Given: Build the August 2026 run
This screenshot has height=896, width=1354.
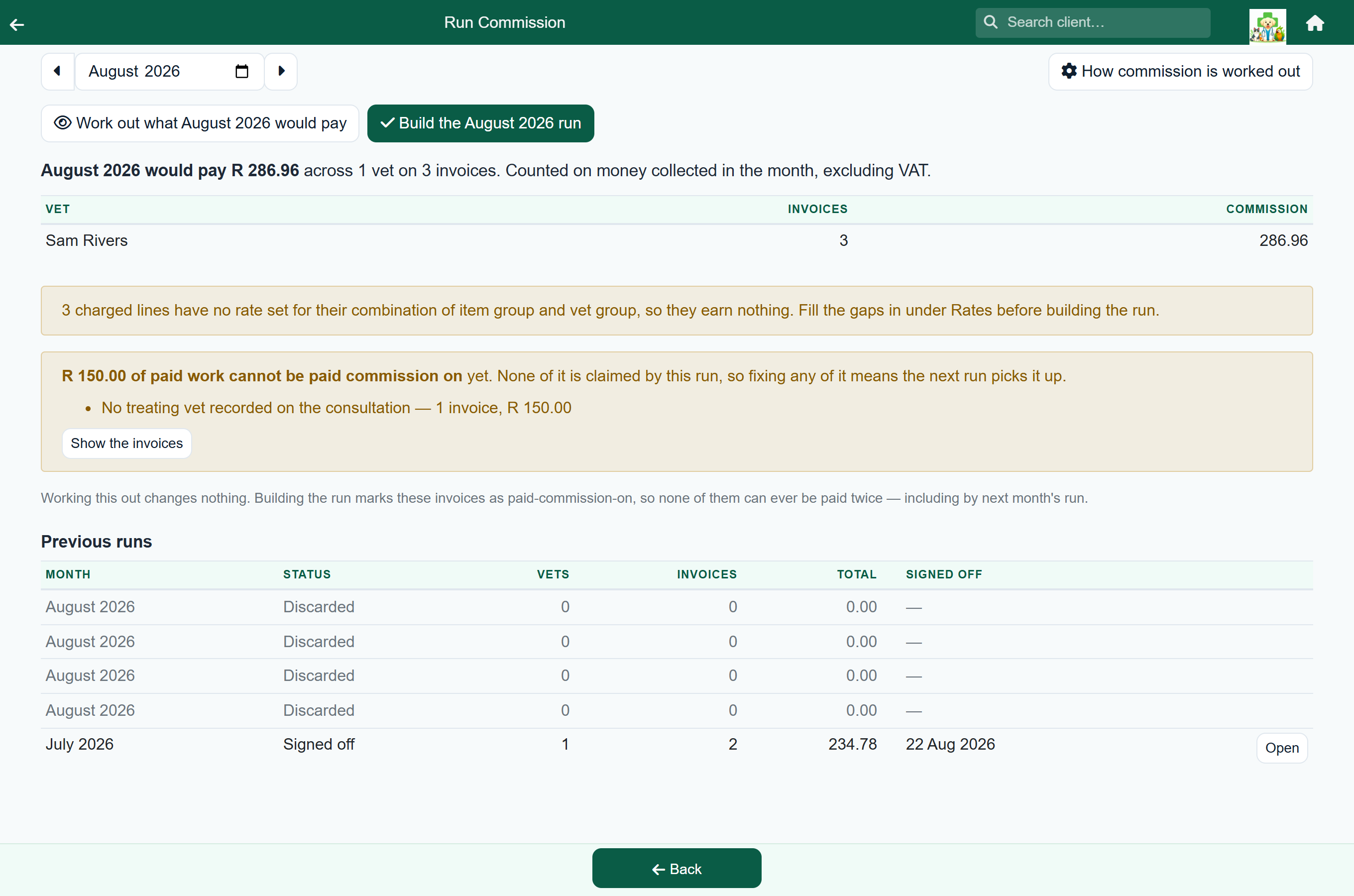Looking at the screenshot, I should point(480,123).
